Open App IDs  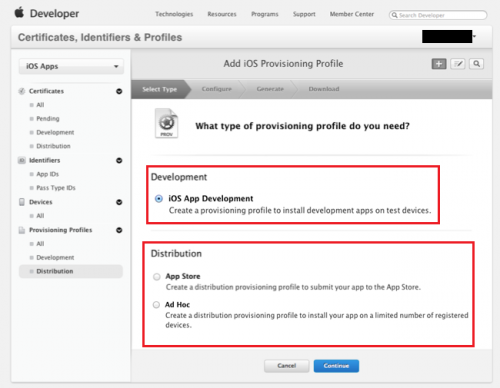coord(47,174)
